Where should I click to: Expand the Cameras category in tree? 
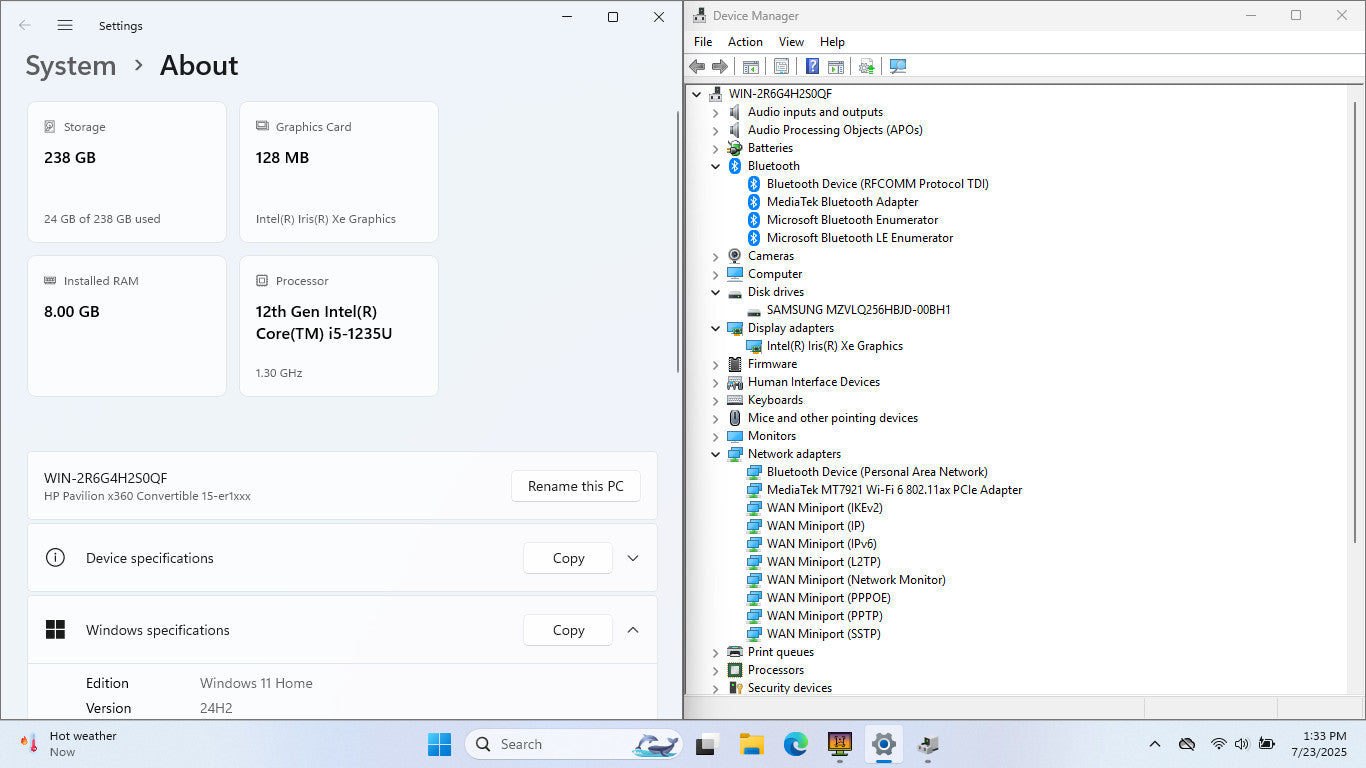715,256
